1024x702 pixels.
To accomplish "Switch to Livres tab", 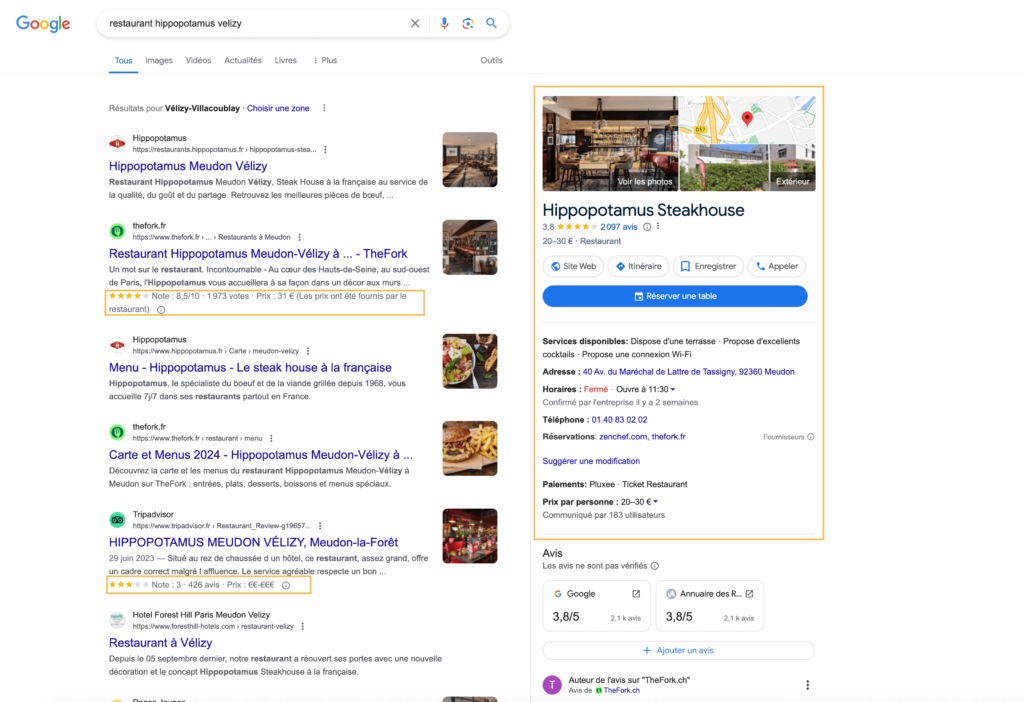I will click(x=285, y=60).
